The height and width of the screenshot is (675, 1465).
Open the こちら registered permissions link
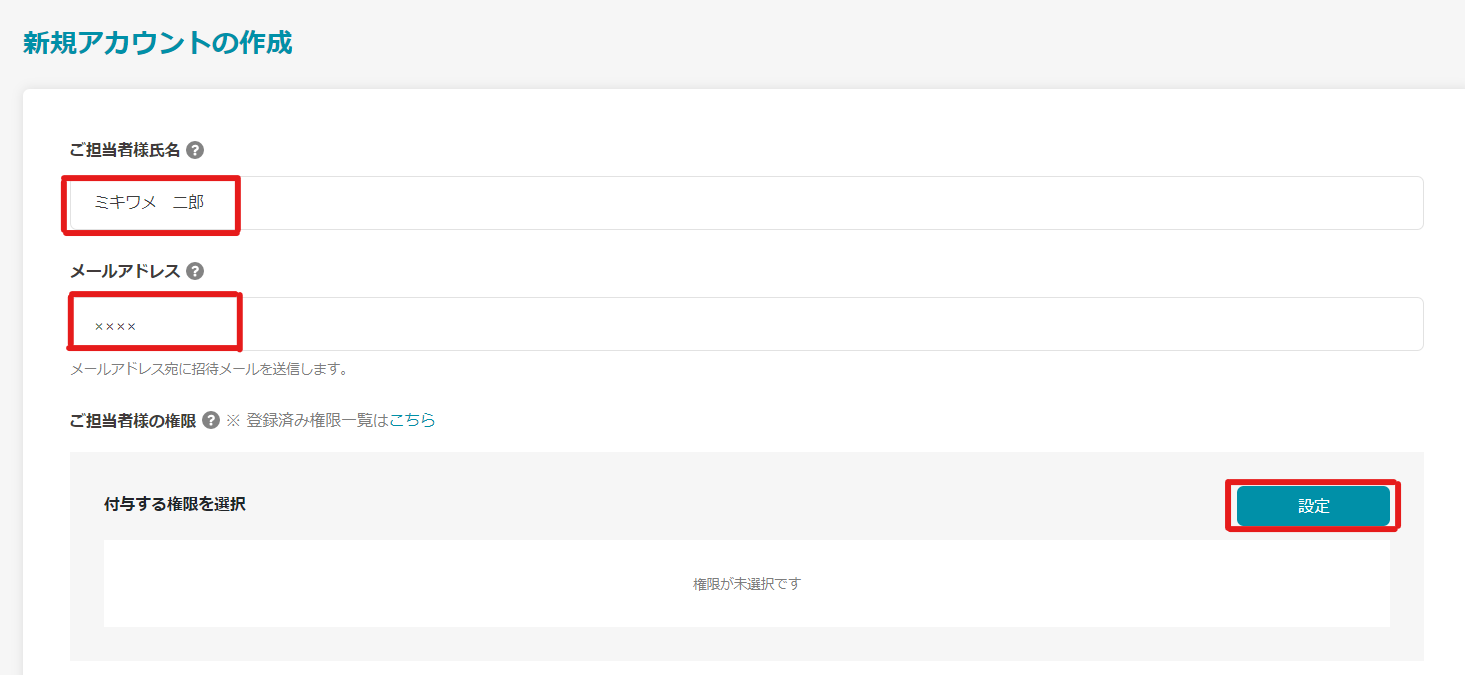click(x=412, y=421)
